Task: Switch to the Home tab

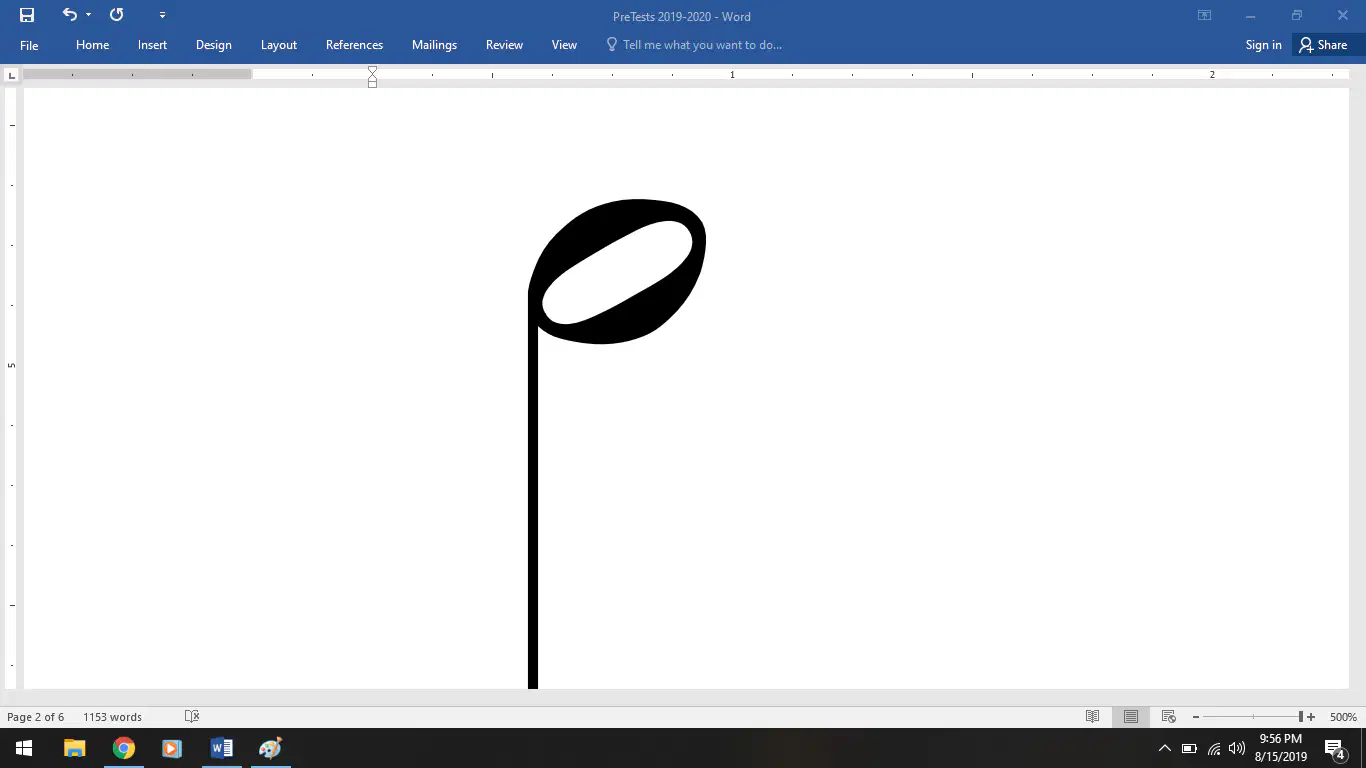Action: click(92, 45)
